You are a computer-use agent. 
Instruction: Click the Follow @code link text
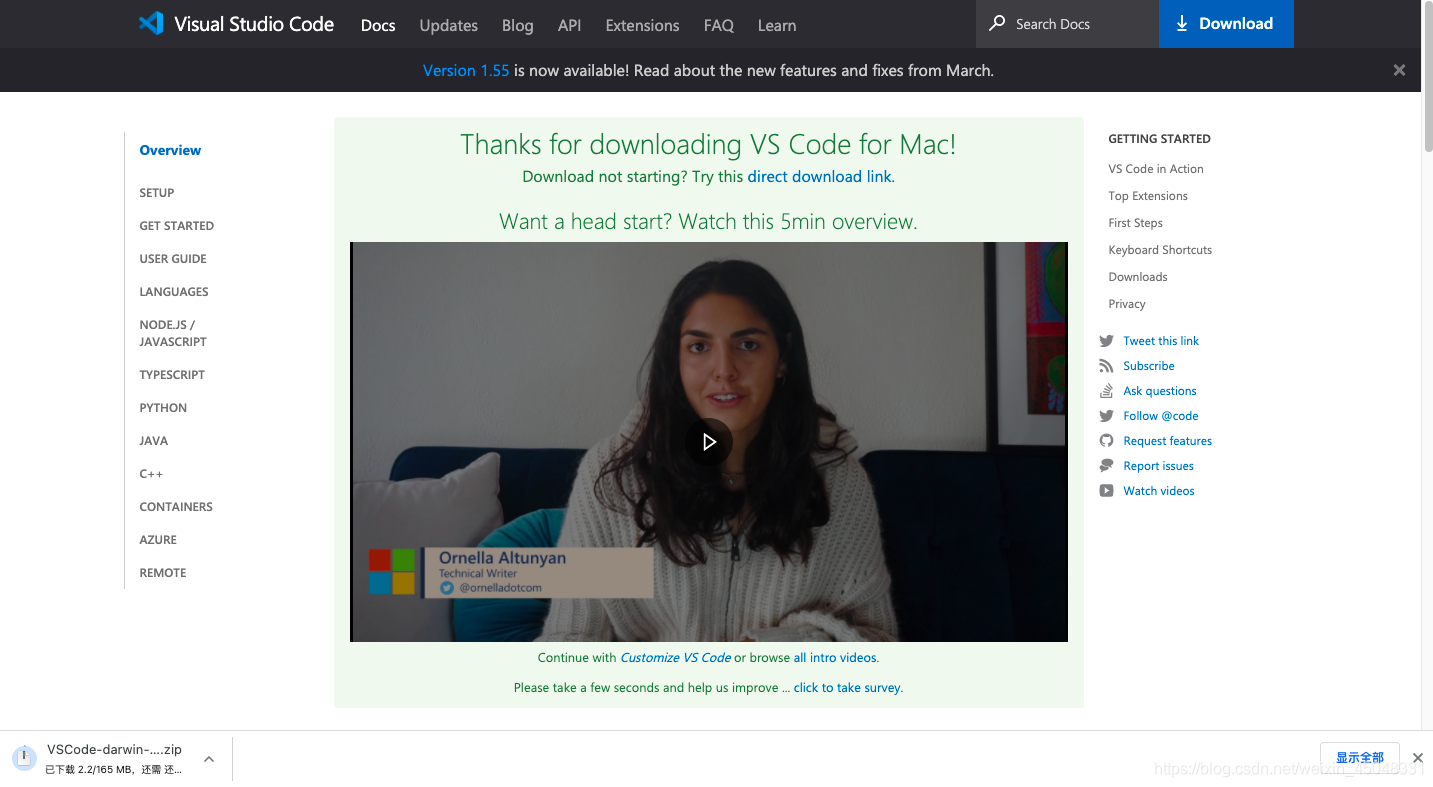(x=1161, y=416)
